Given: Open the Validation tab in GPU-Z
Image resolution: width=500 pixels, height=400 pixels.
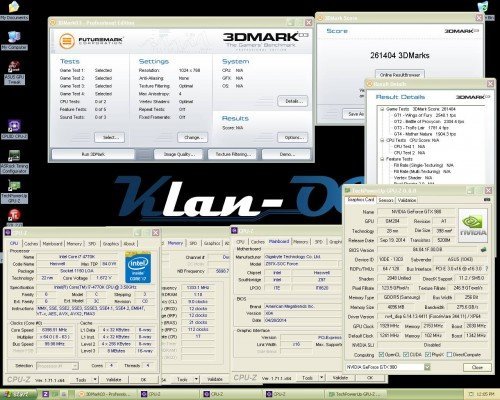Looking at the screenshot, I should coord(407,200).
